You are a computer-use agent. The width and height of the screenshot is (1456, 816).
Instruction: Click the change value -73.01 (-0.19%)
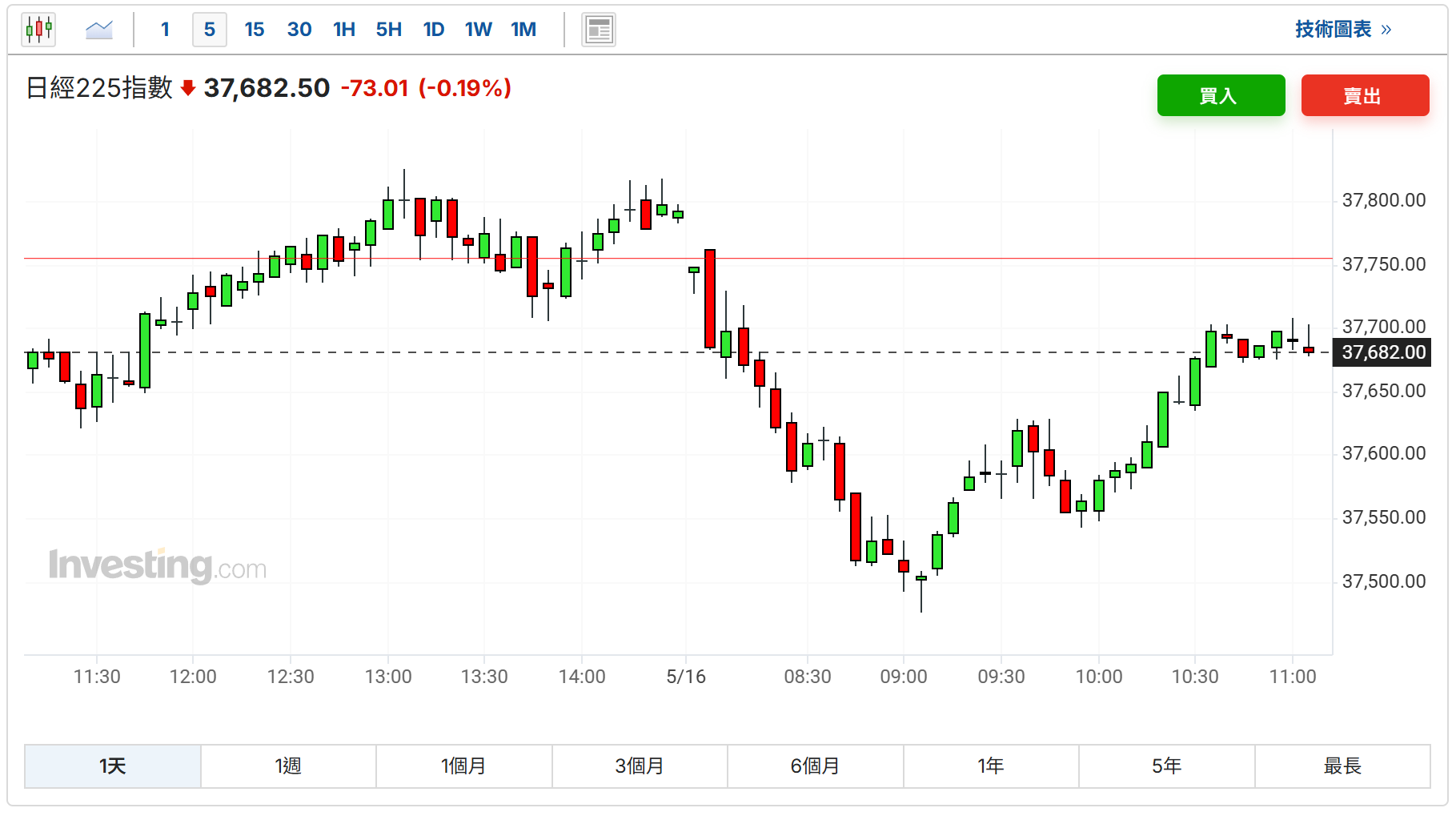426,88
